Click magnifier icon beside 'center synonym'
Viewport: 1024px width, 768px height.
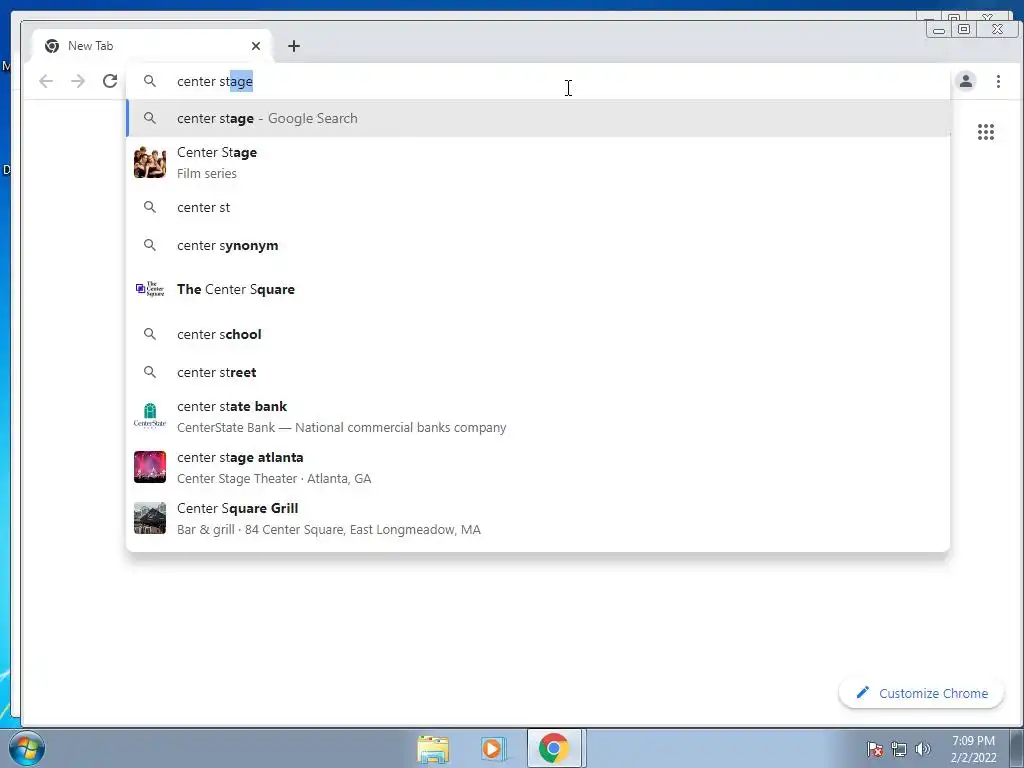(150, 245)
